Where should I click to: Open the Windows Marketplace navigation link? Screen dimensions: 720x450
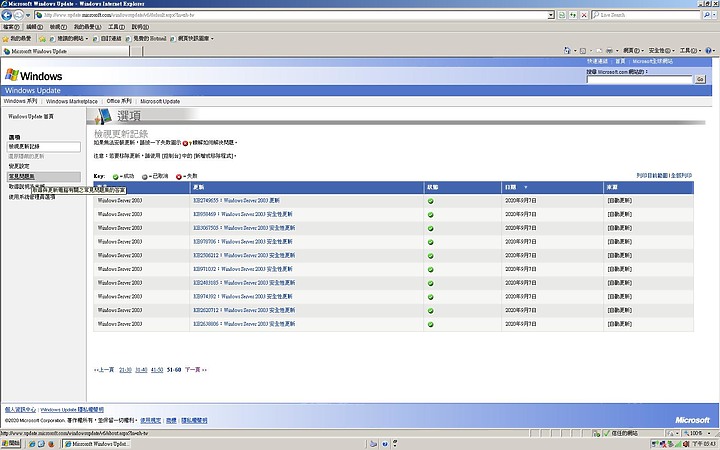(x=72, y=101)
